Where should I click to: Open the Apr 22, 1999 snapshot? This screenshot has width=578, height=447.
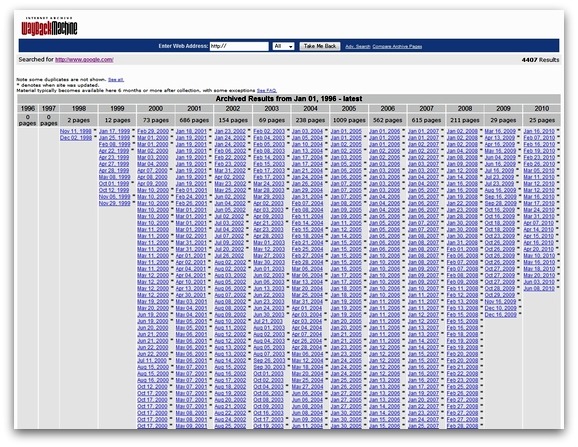(114, 151)
